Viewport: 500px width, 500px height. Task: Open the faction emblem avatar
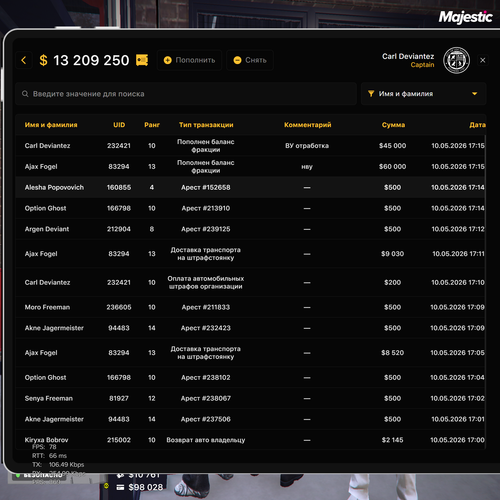456,60
